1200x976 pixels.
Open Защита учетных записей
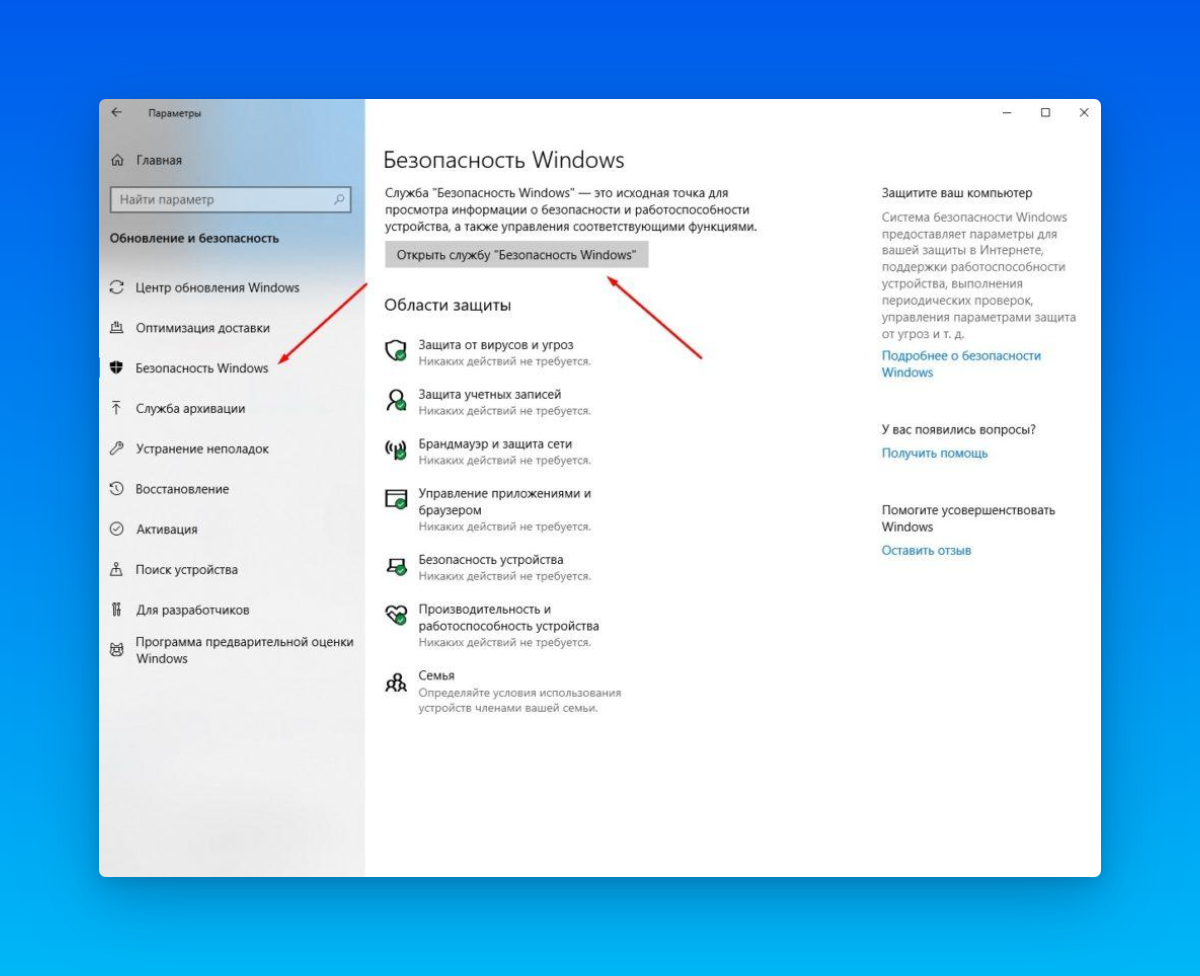490,394
